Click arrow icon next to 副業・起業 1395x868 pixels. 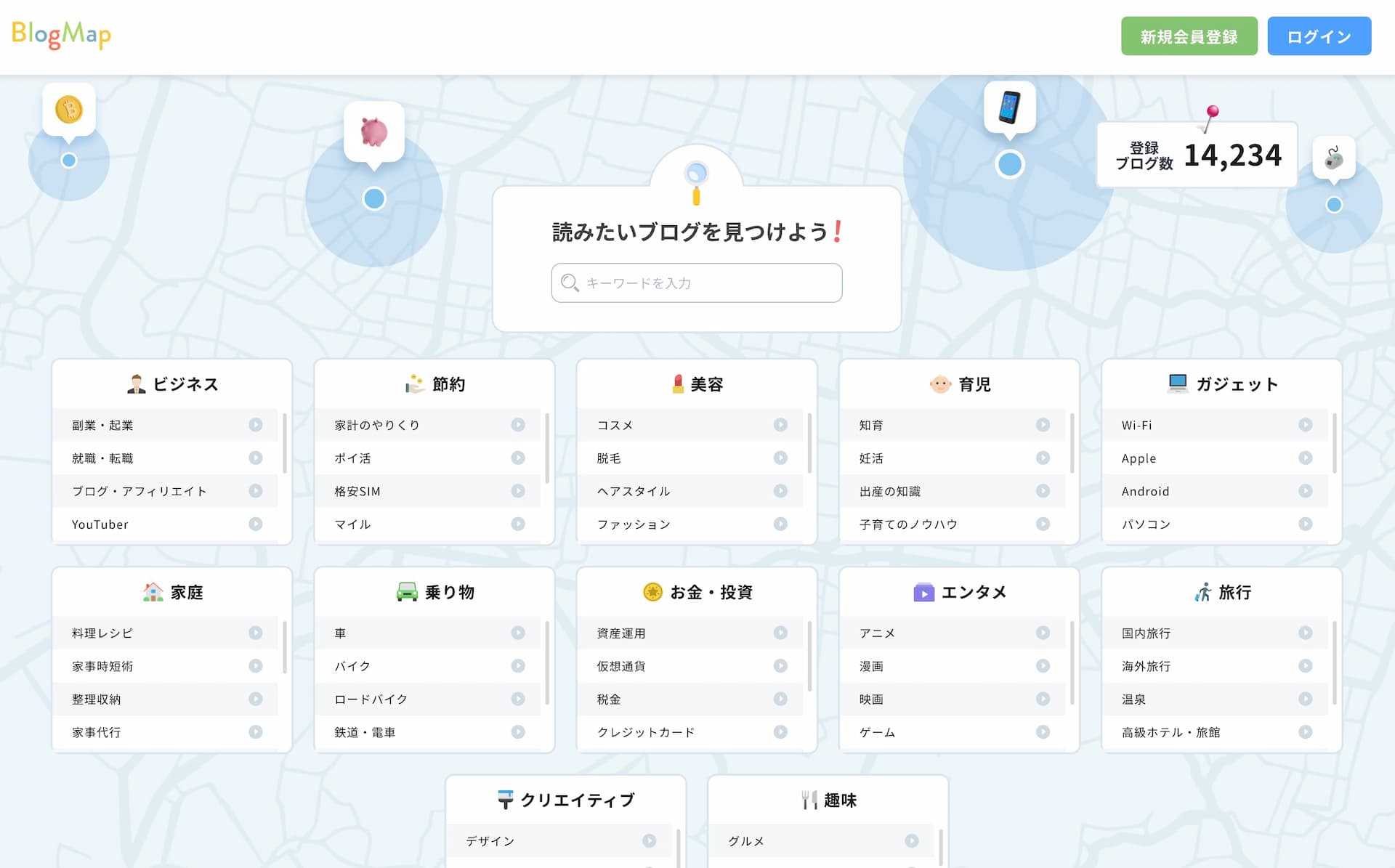click(255, 425)
